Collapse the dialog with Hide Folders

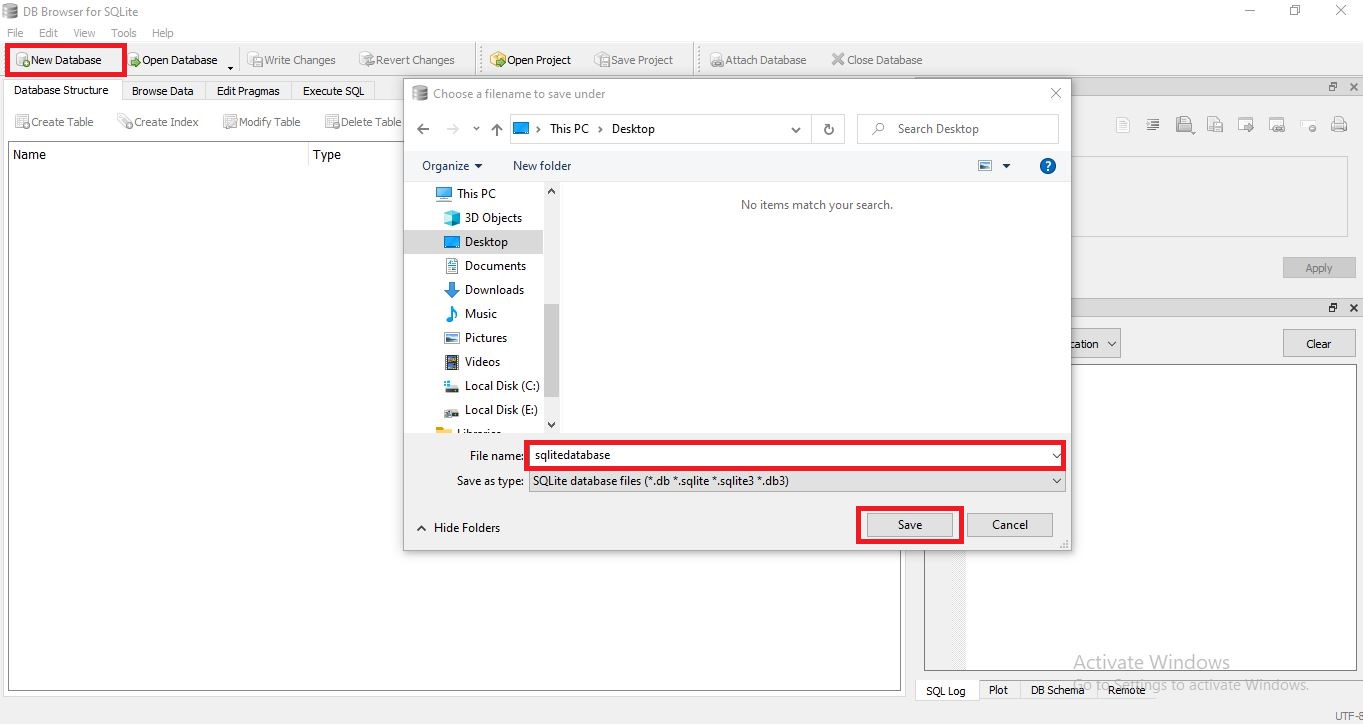point(458,528)
